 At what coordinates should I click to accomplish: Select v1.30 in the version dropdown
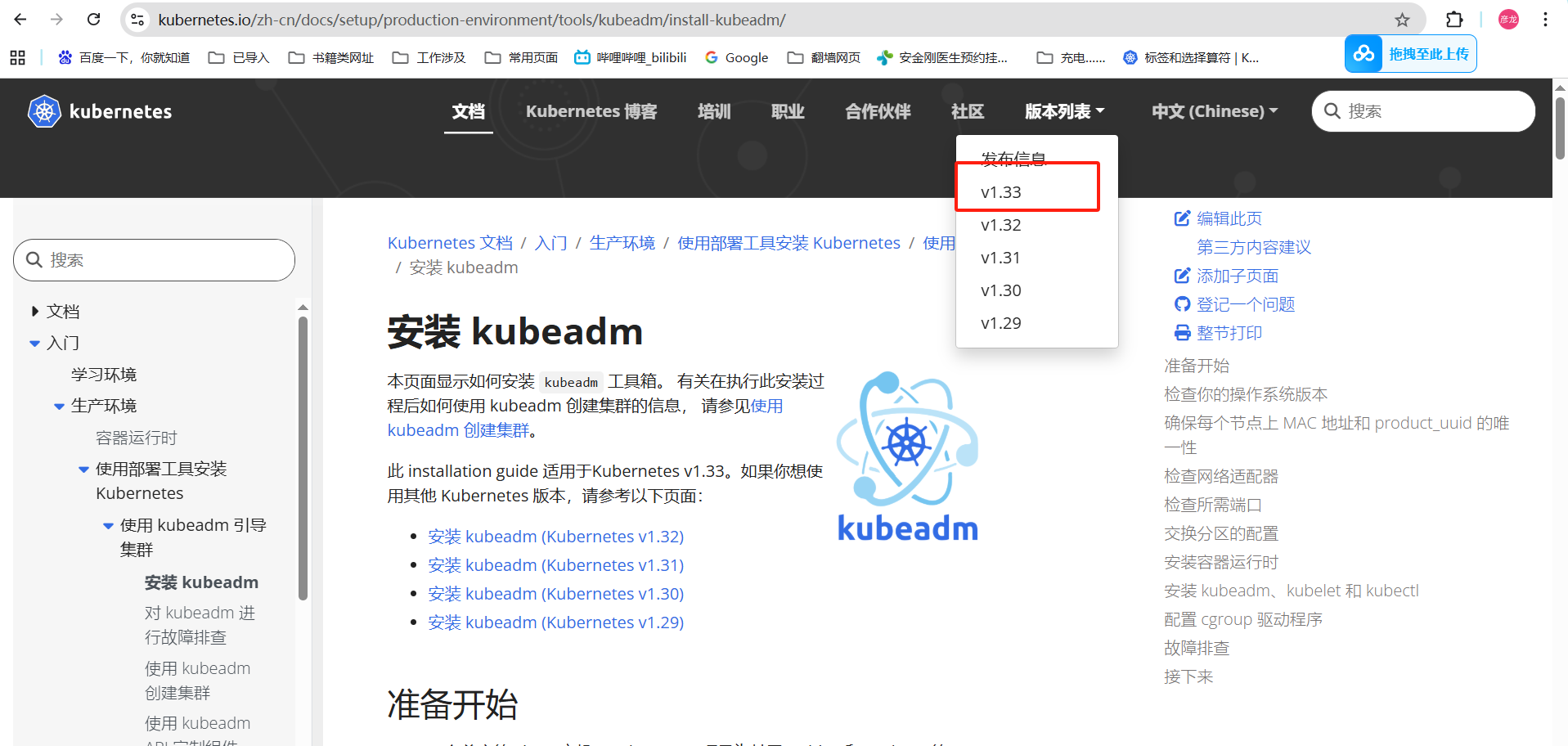(1036, 290)
